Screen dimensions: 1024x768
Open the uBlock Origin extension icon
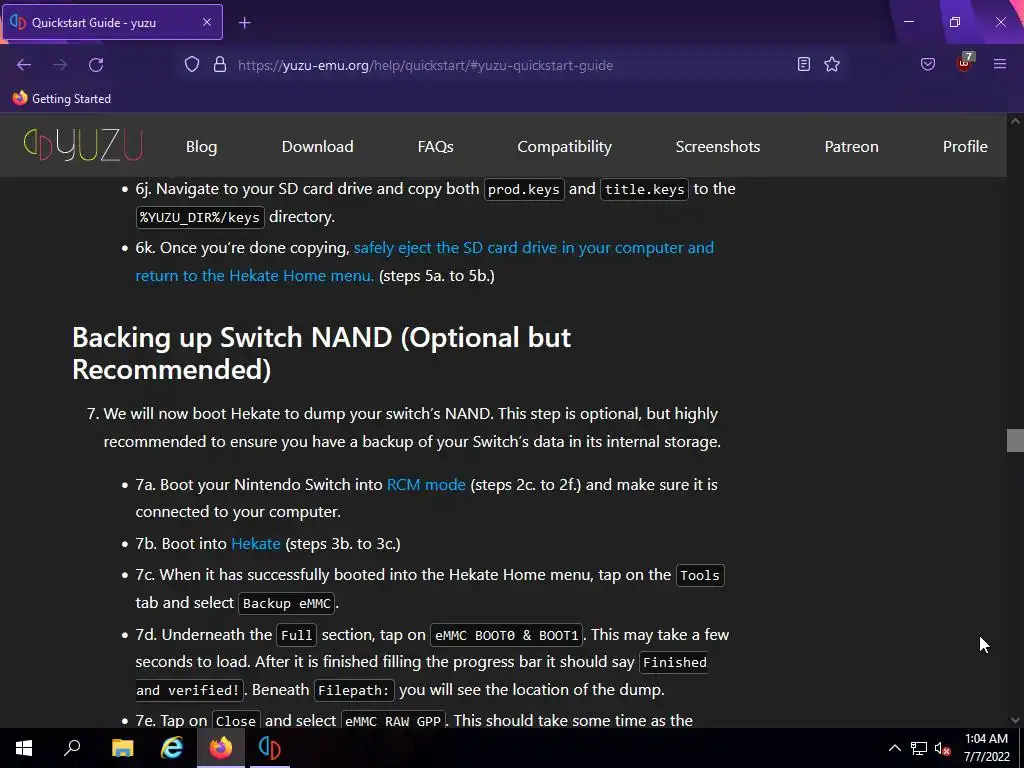pyautogui.click(x=965, y=63)
